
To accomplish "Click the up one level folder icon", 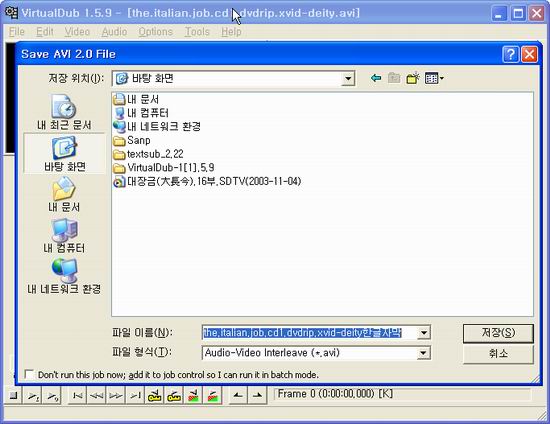I will click(x=394, y=78).
